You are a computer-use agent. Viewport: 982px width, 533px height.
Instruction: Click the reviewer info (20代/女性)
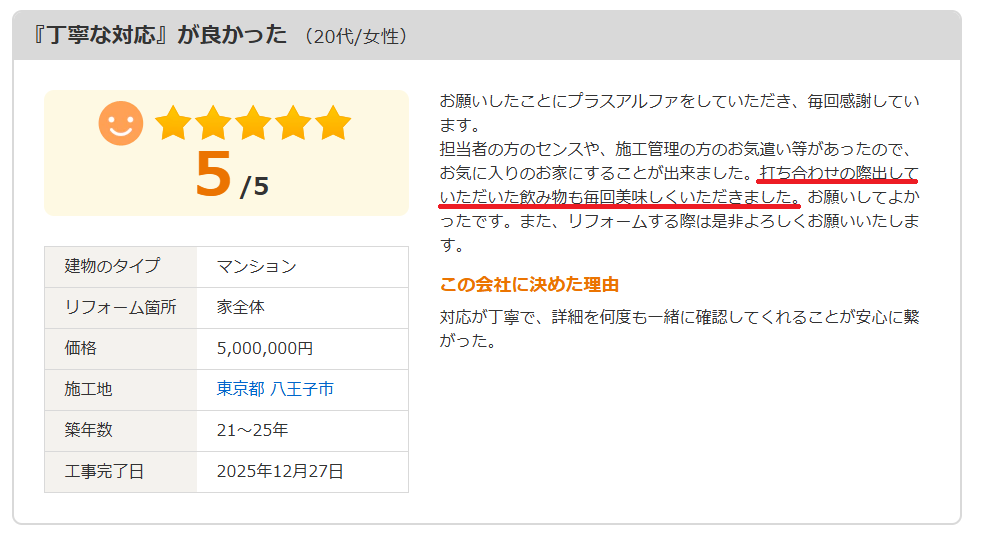coord(356,36)
